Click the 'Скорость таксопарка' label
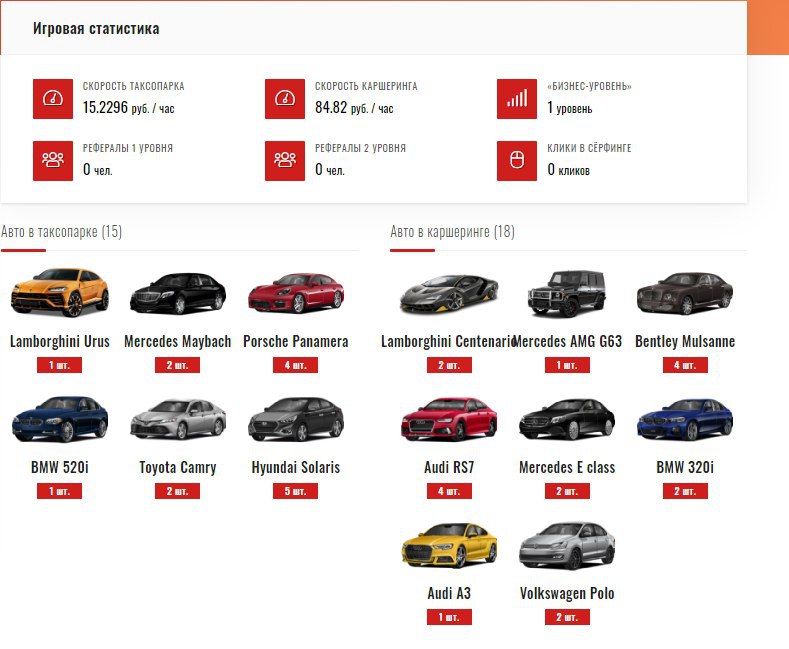789x649 pixels. (133, 86)
